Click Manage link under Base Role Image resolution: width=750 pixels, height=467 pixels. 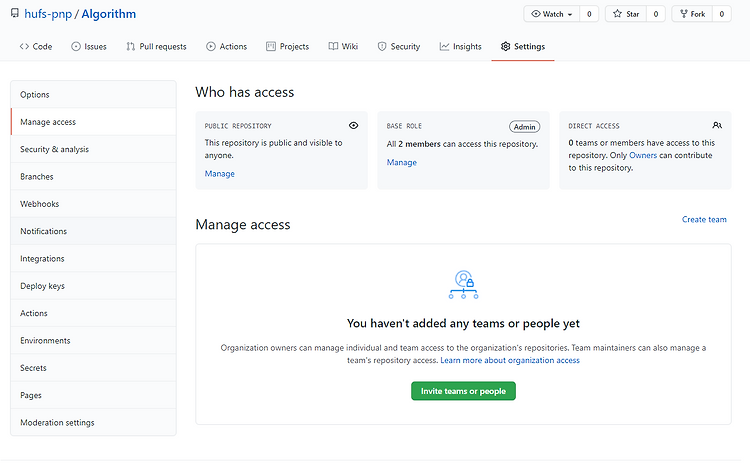402,162
